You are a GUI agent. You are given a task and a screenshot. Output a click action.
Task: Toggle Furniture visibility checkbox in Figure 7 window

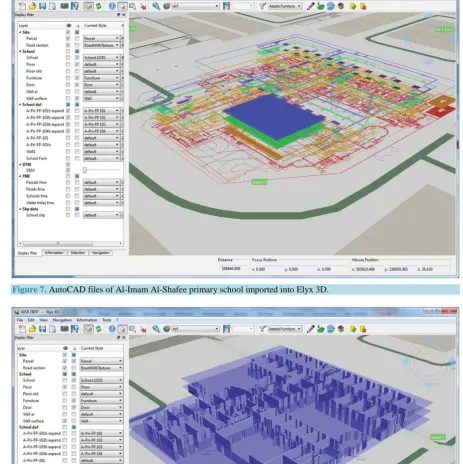point(68,78)
